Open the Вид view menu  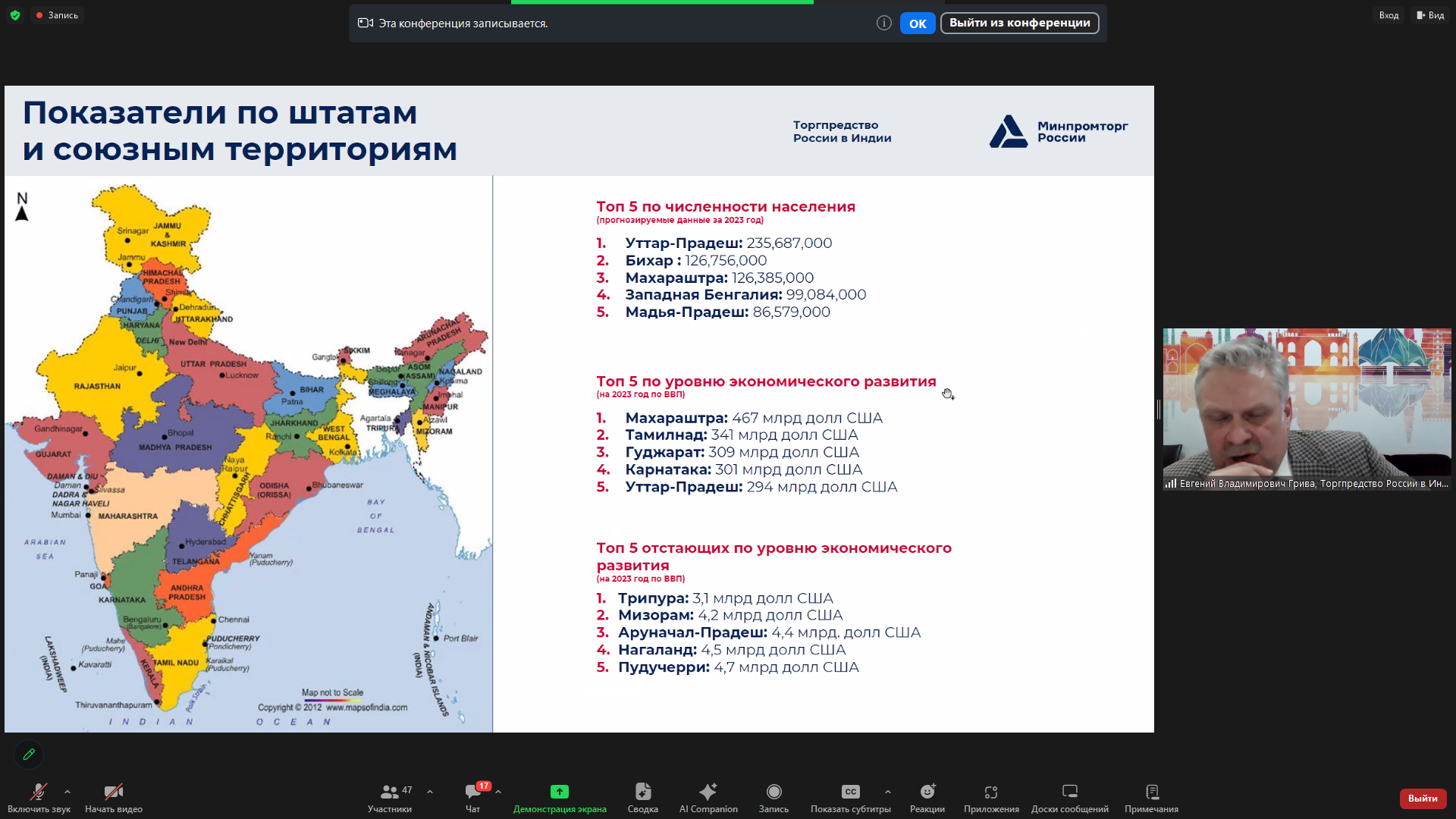[x=1430, y=15]
